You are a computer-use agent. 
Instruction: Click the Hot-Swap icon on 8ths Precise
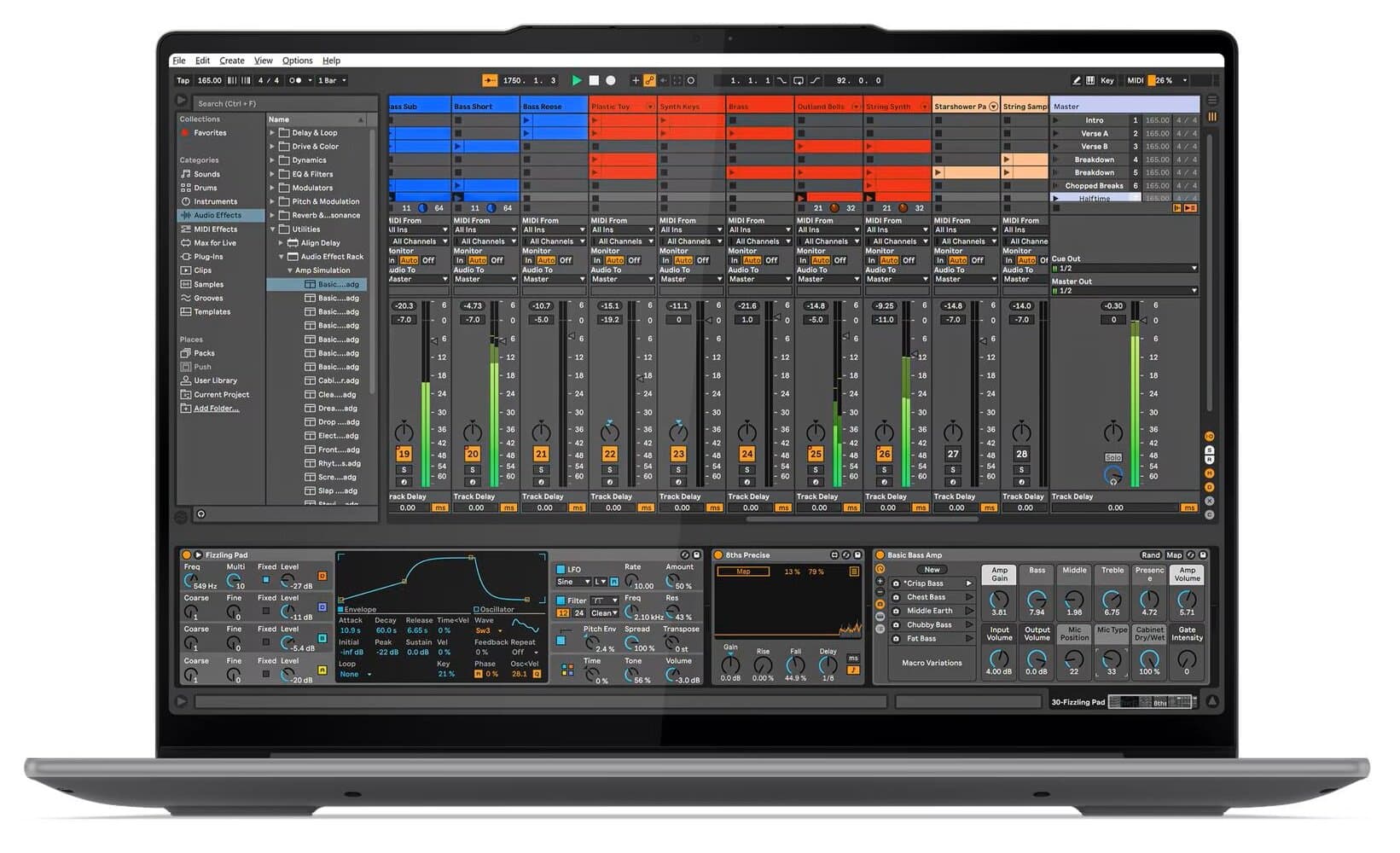click(845, 554)
